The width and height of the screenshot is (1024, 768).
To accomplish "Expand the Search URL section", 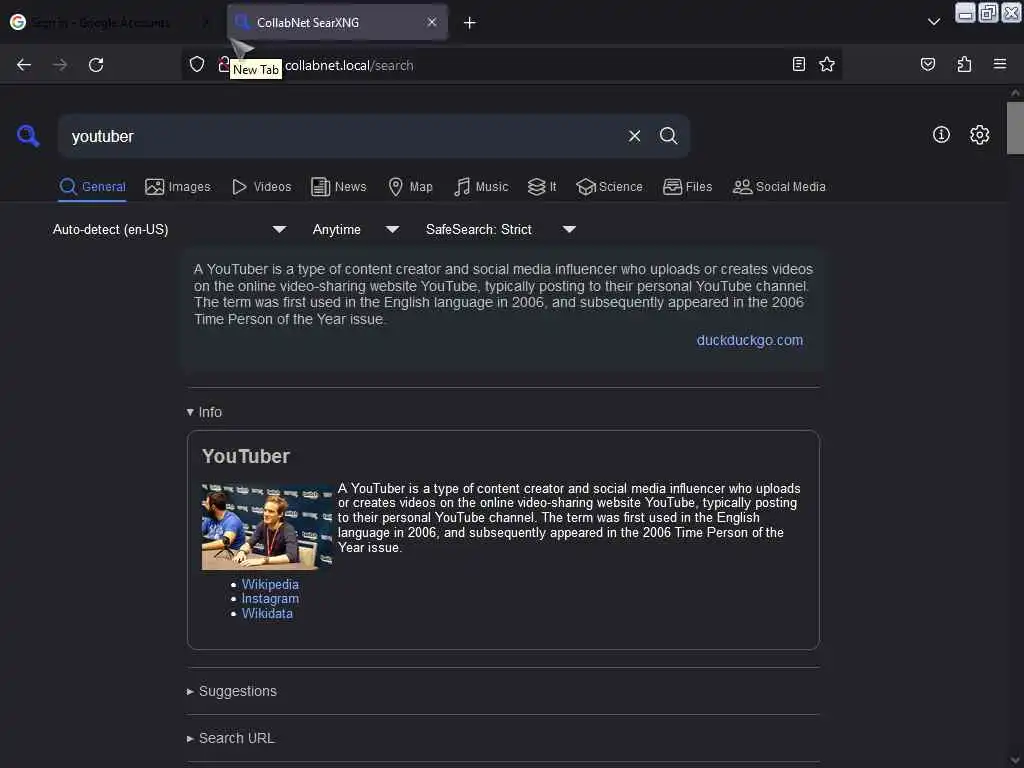I will [231, 738].
